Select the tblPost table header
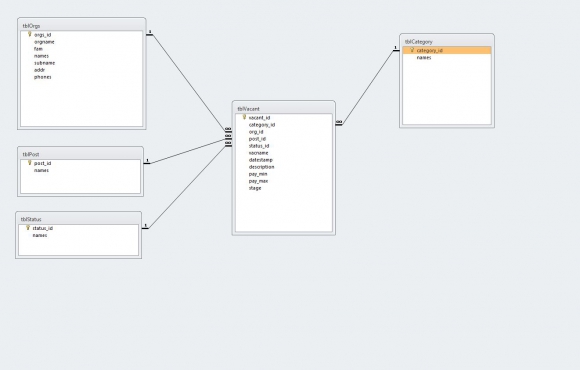 [80, 154]
